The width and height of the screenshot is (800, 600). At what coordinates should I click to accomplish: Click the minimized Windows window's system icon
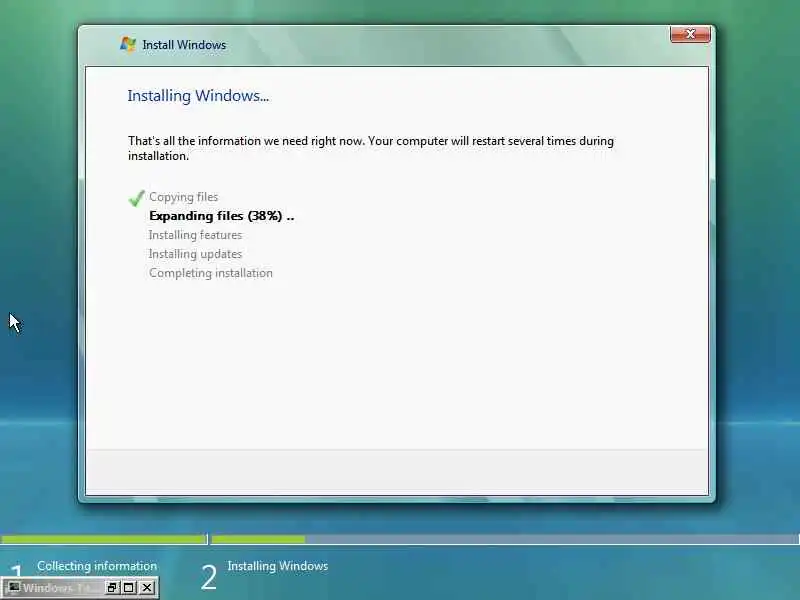click(14, 587)
